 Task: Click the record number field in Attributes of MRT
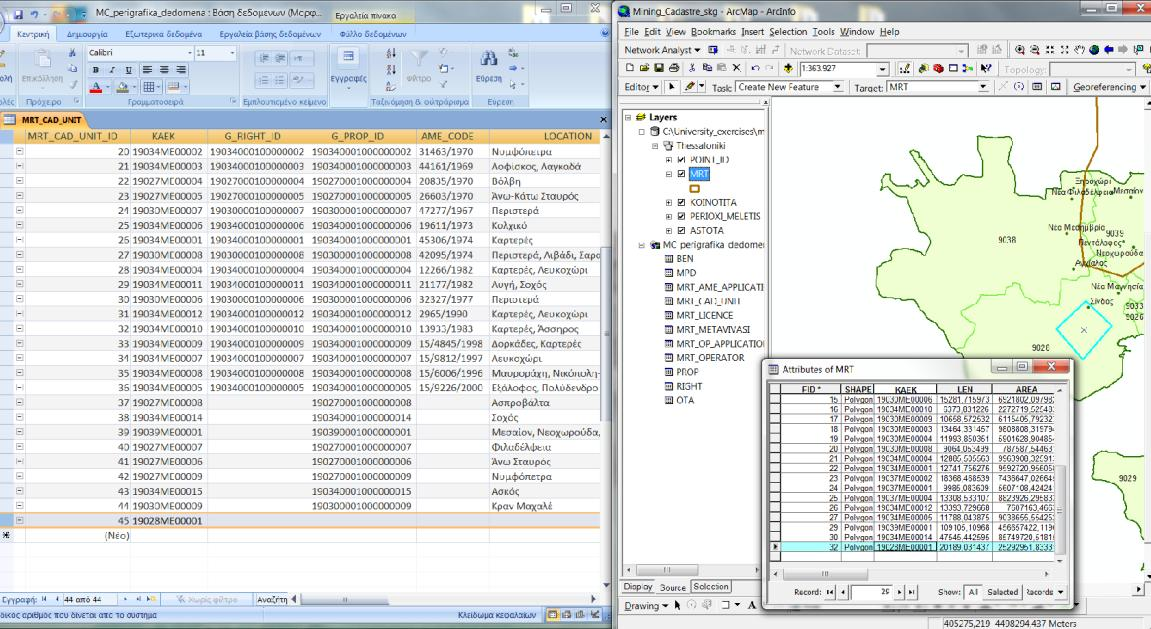tap(872, 592)
